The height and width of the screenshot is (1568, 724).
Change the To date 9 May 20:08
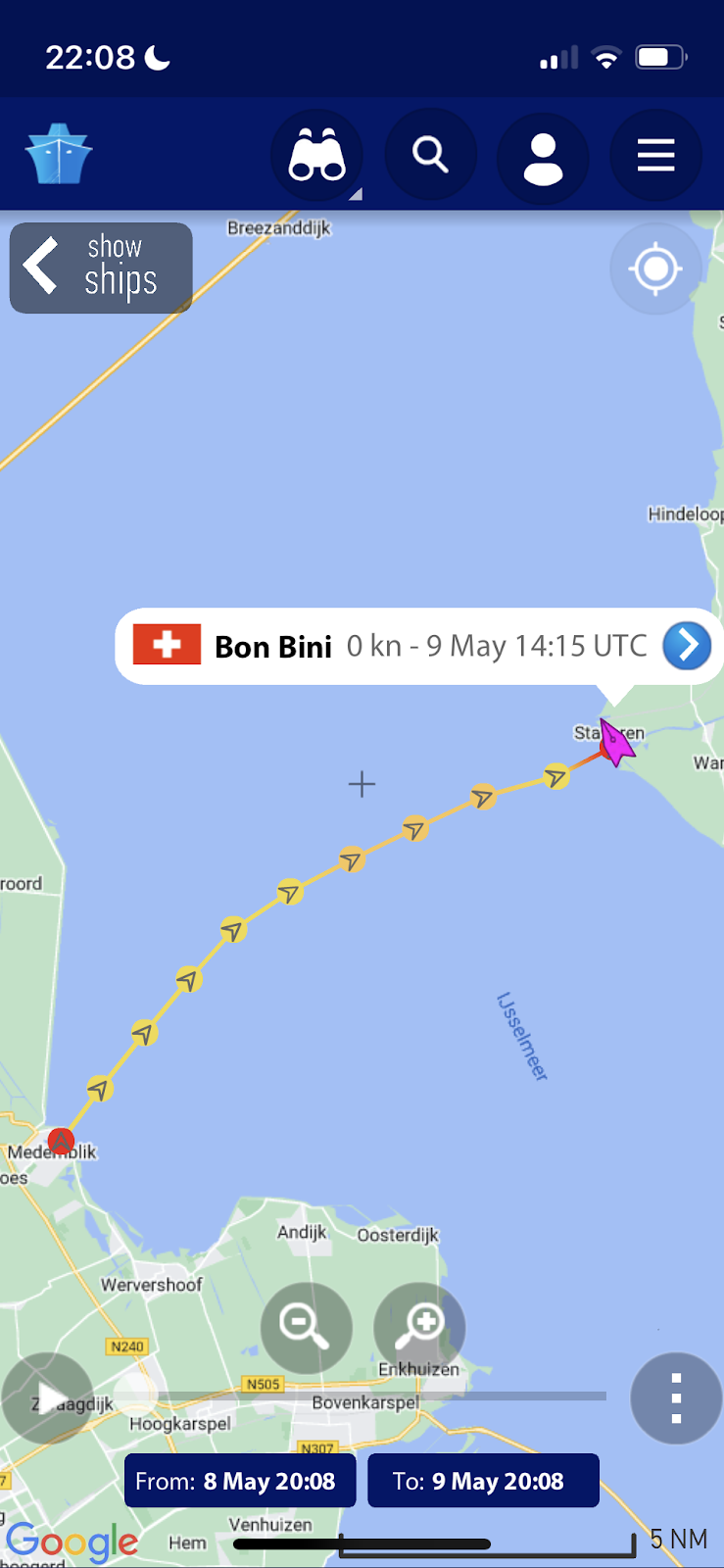pos(483,1481)
